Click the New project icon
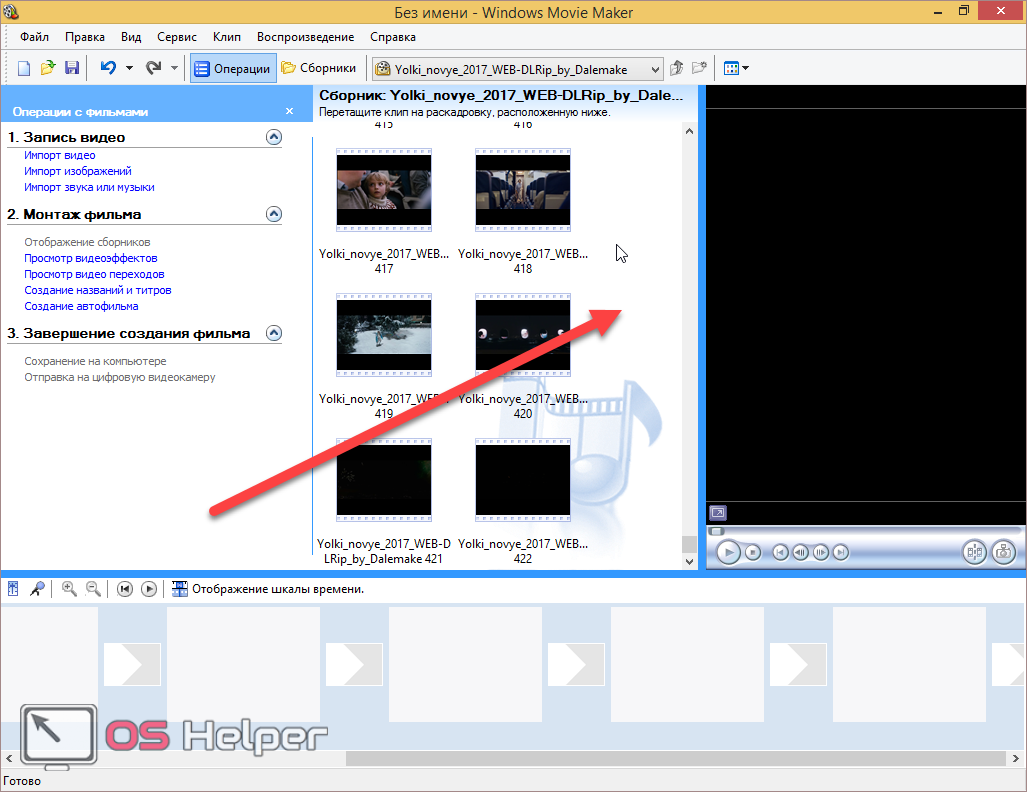Image resolution: width=1027 pixels, height=792 pixels. [24, 68]
